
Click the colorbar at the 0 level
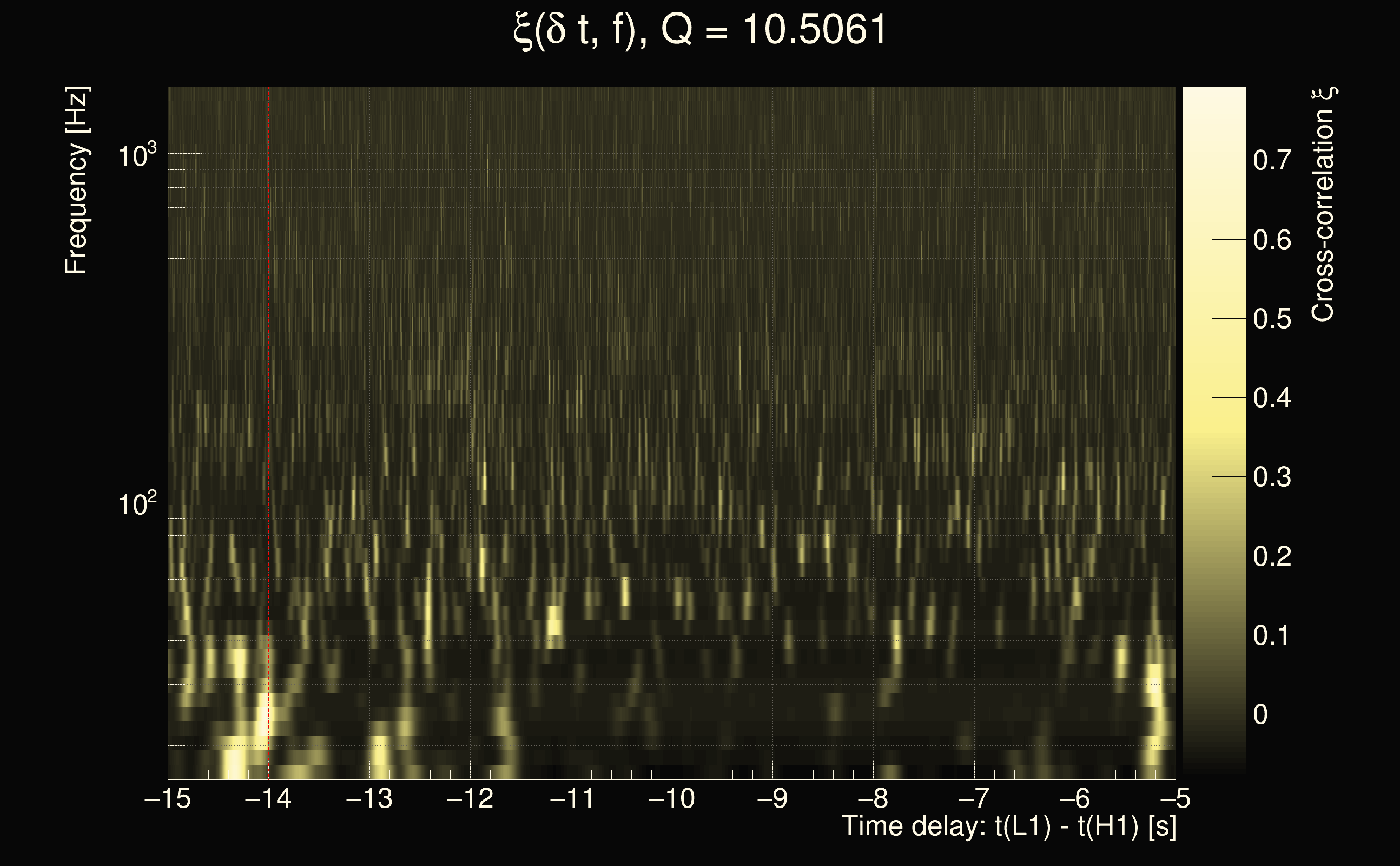(1213, 714)
